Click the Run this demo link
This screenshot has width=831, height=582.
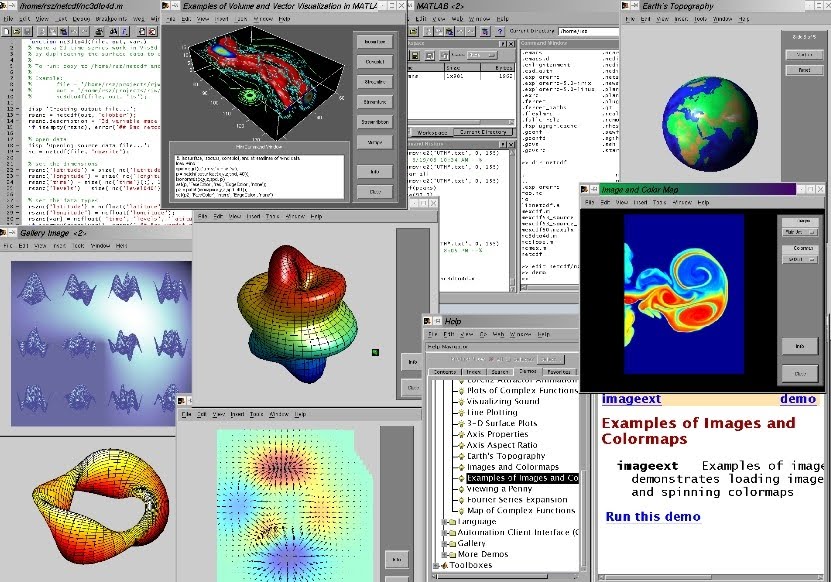click(x=652, y=516)
